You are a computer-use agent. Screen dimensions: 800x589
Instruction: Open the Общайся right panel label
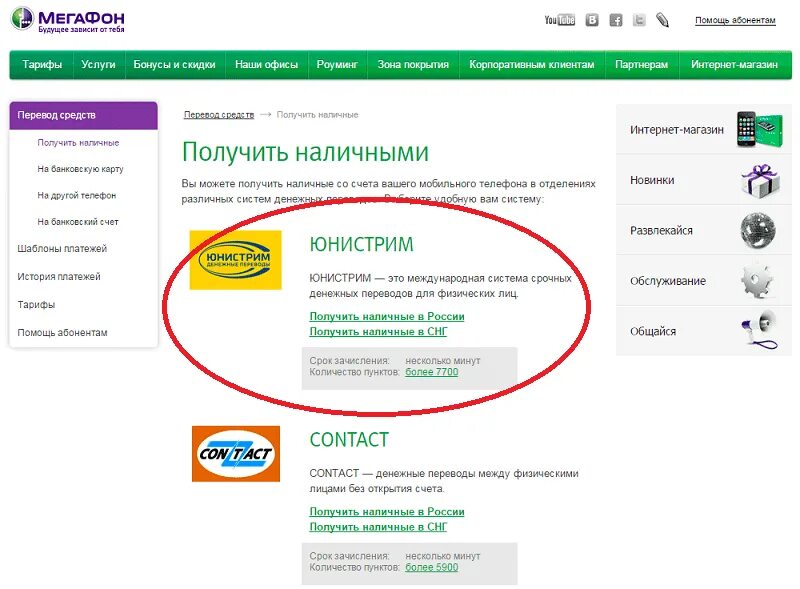[653, 331]
